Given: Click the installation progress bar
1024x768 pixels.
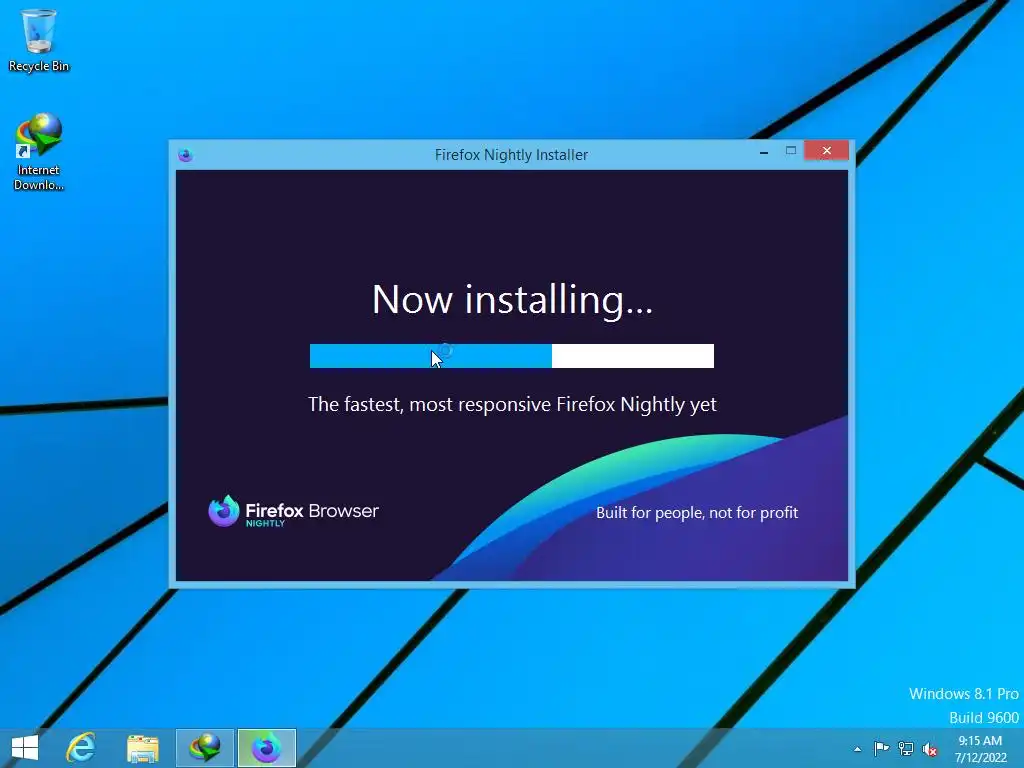Looking at the screenshot, I should (512, 356).
